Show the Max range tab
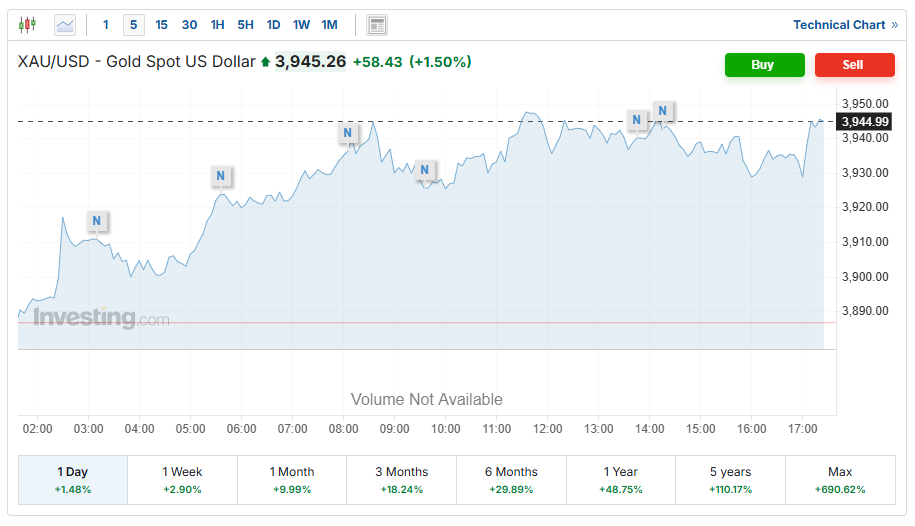 pyautogui.click(x=840, y=480)
